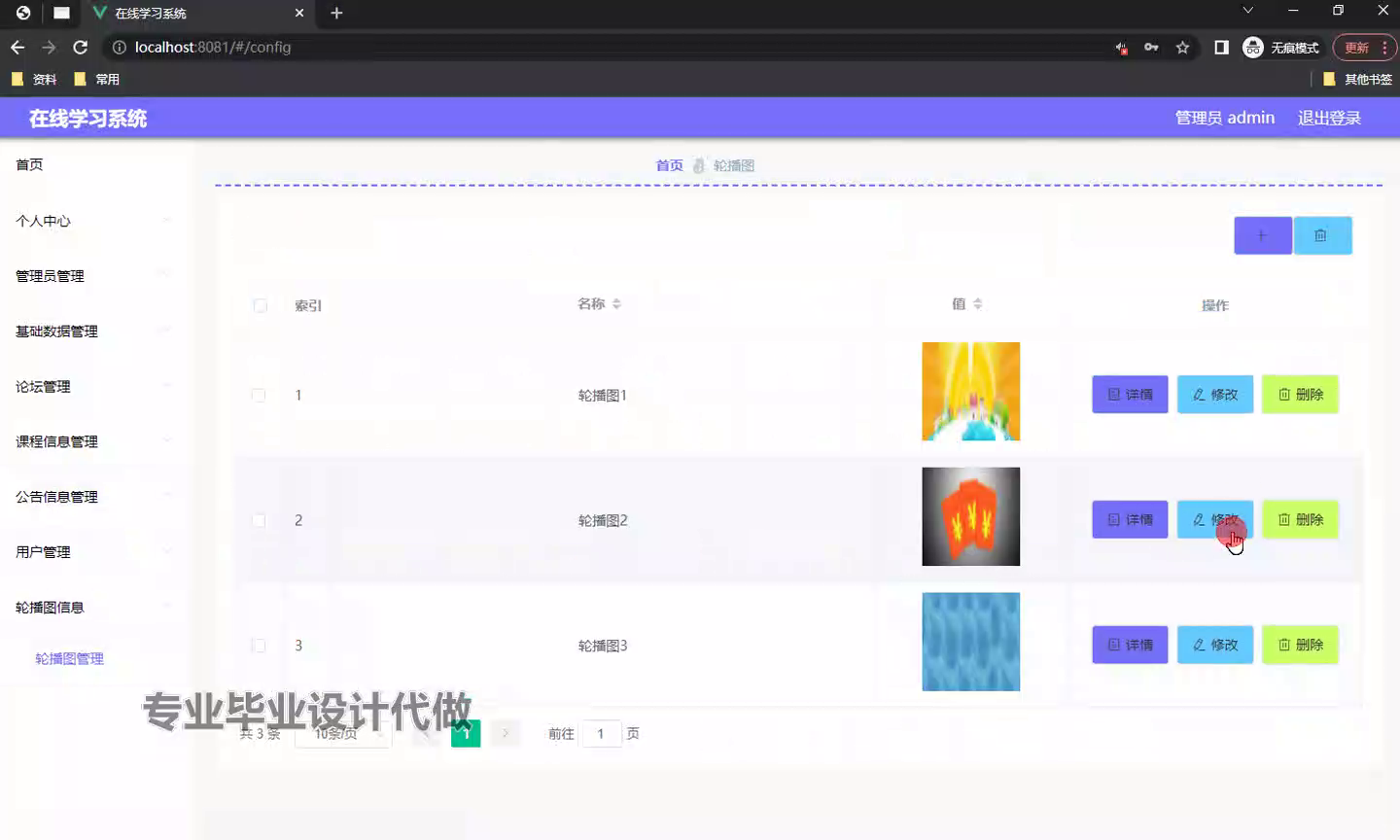The width and height of the screenshot is (1400, 840).
Task: Click the 轮播图2 red envelope thumbnail
Action: click(970, 516)
